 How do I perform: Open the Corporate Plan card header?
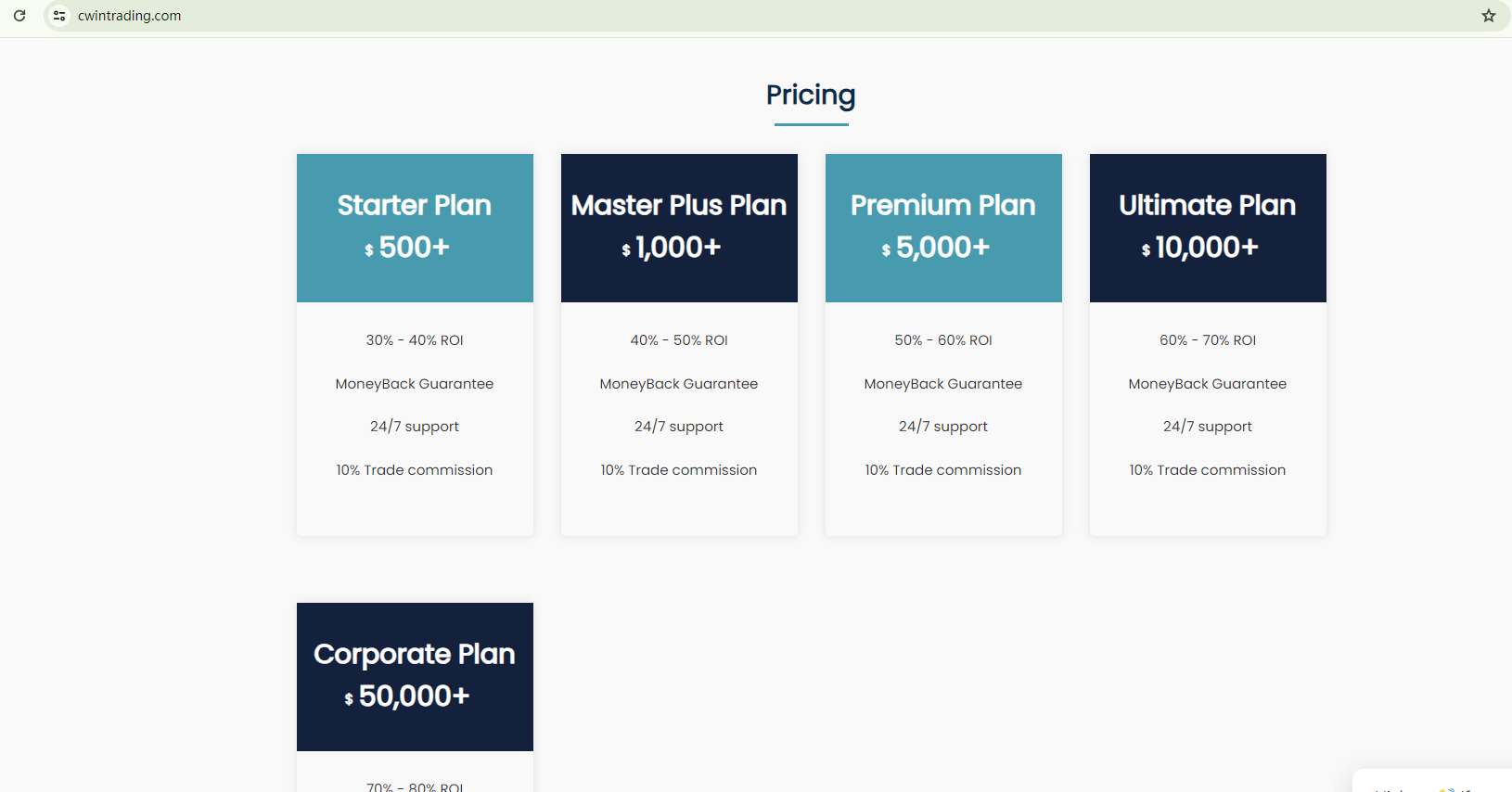tap(415, 655)
